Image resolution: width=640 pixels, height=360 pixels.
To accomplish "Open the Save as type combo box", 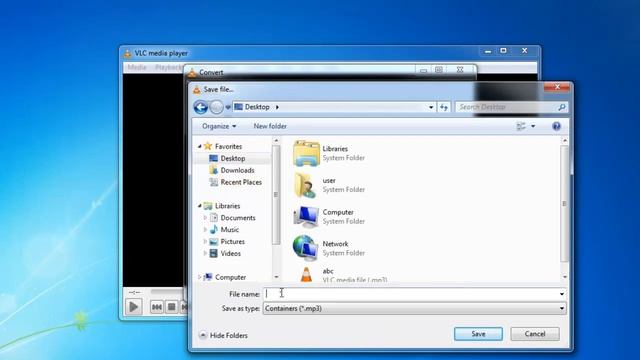I will (414, 309).
